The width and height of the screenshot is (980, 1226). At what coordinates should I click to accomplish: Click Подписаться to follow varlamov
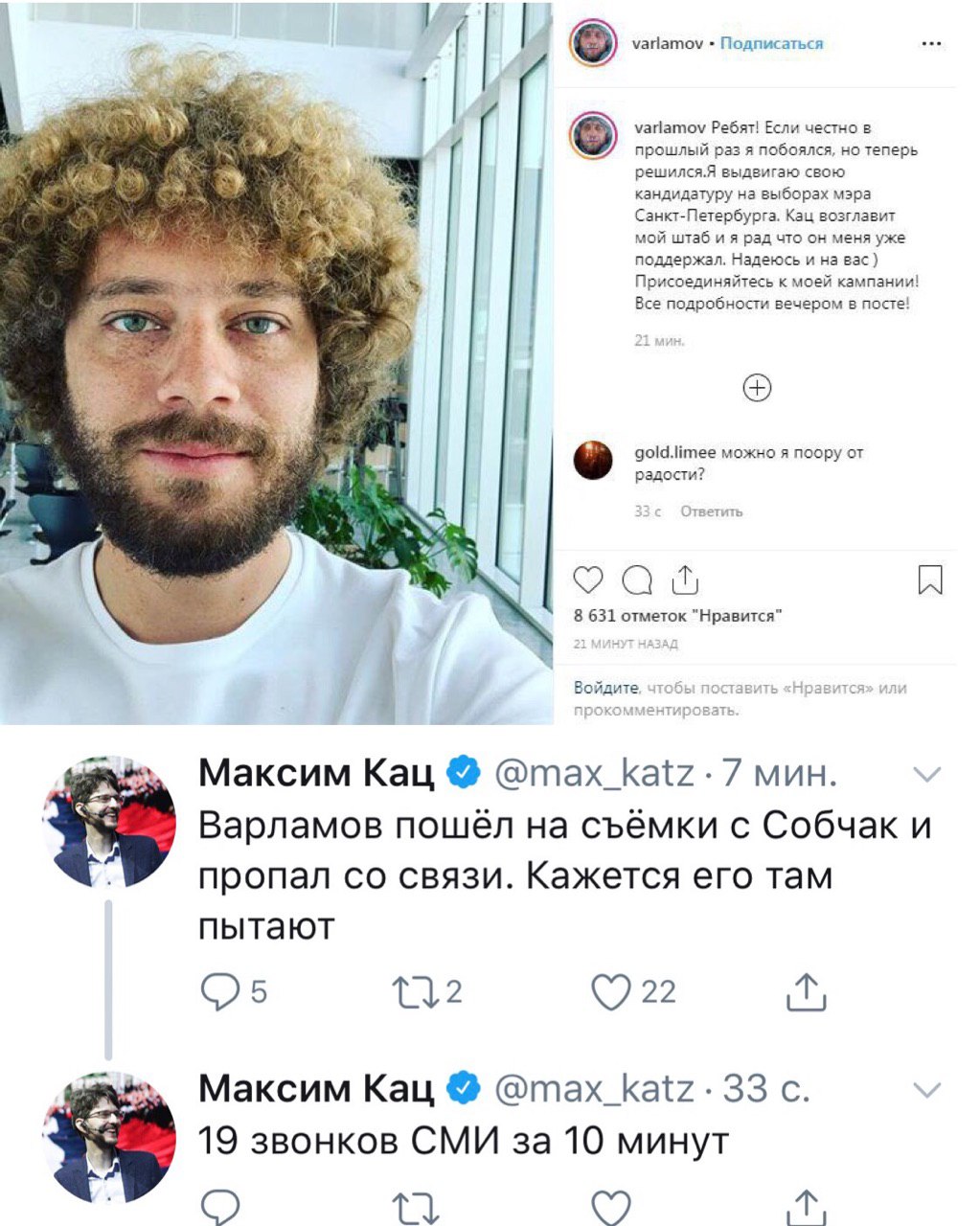coord(771,44)
